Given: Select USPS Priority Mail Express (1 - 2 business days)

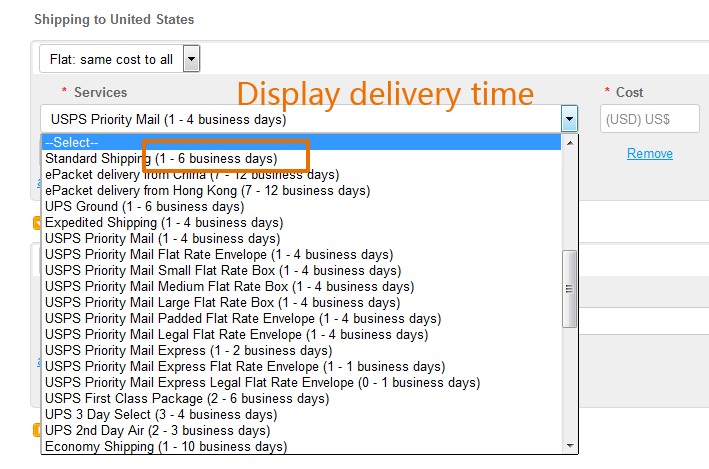Looking at the screenshot, I should [x=302, y=351].
